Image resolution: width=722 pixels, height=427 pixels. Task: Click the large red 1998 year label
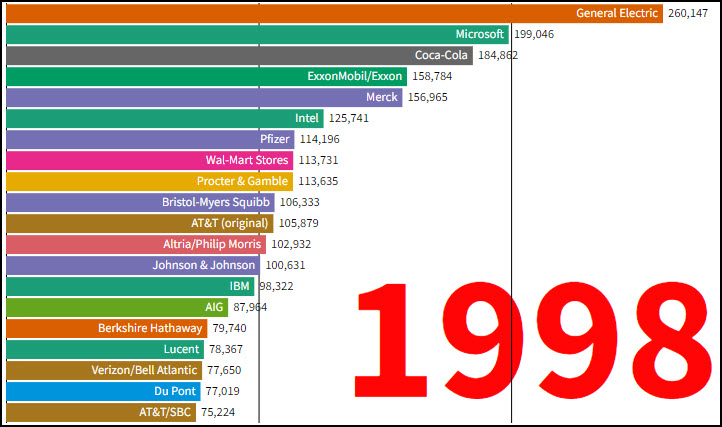[x=533, y=340]
